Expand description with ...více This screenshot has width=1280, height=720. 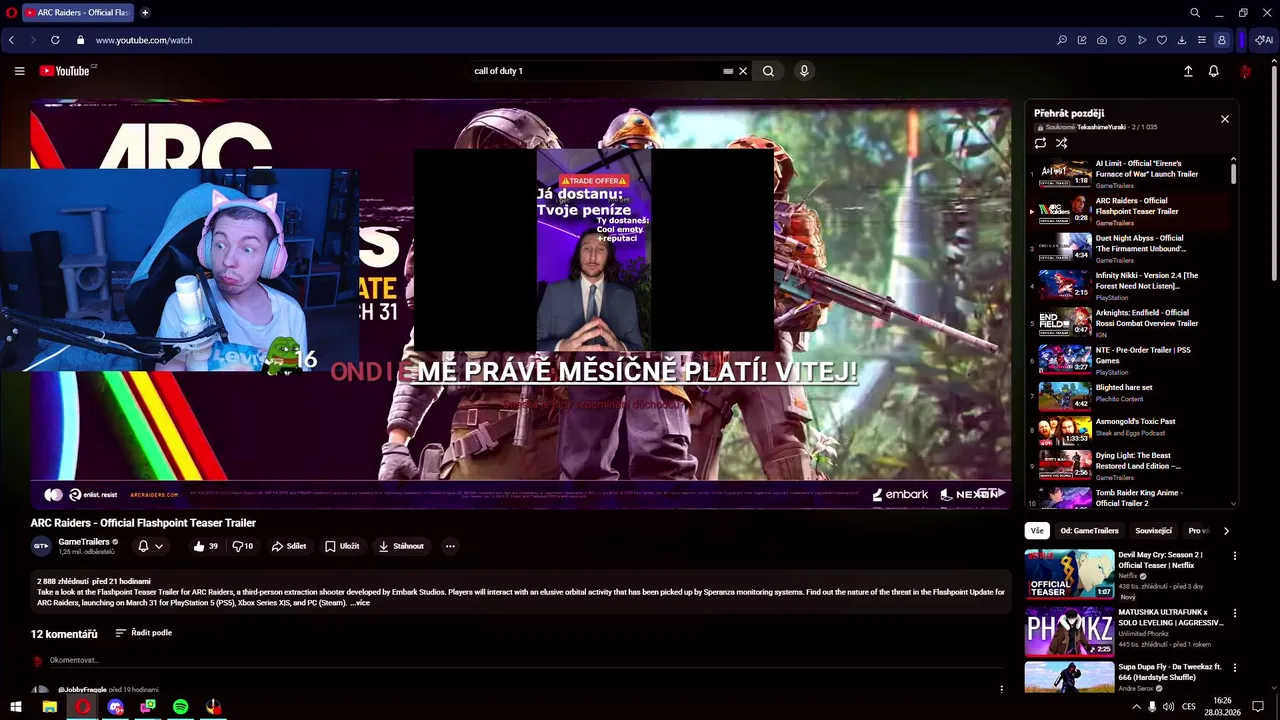pos(361,603)
